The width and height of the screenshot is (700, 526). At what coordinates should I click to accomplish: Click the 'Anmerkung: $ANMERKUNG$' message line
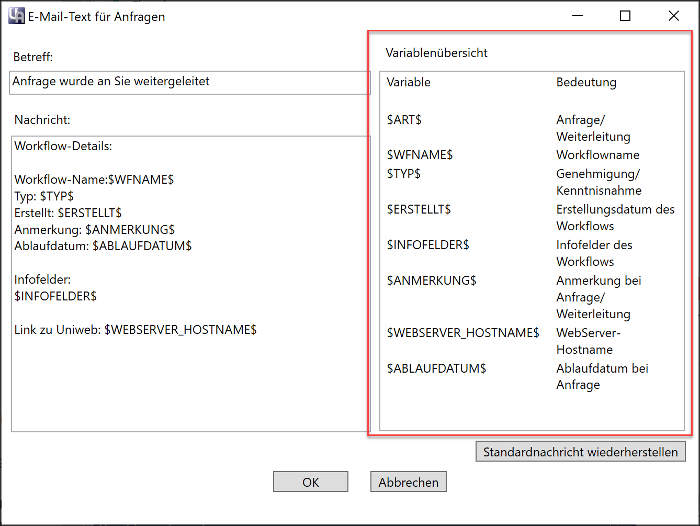tap(94, 230)
